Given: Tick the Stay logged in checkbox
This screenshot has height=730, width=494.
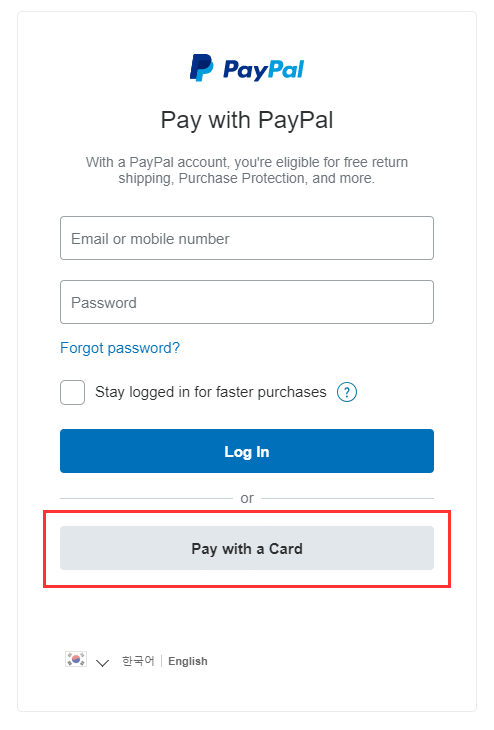Looking at the screenshot, I should point(72,392).
